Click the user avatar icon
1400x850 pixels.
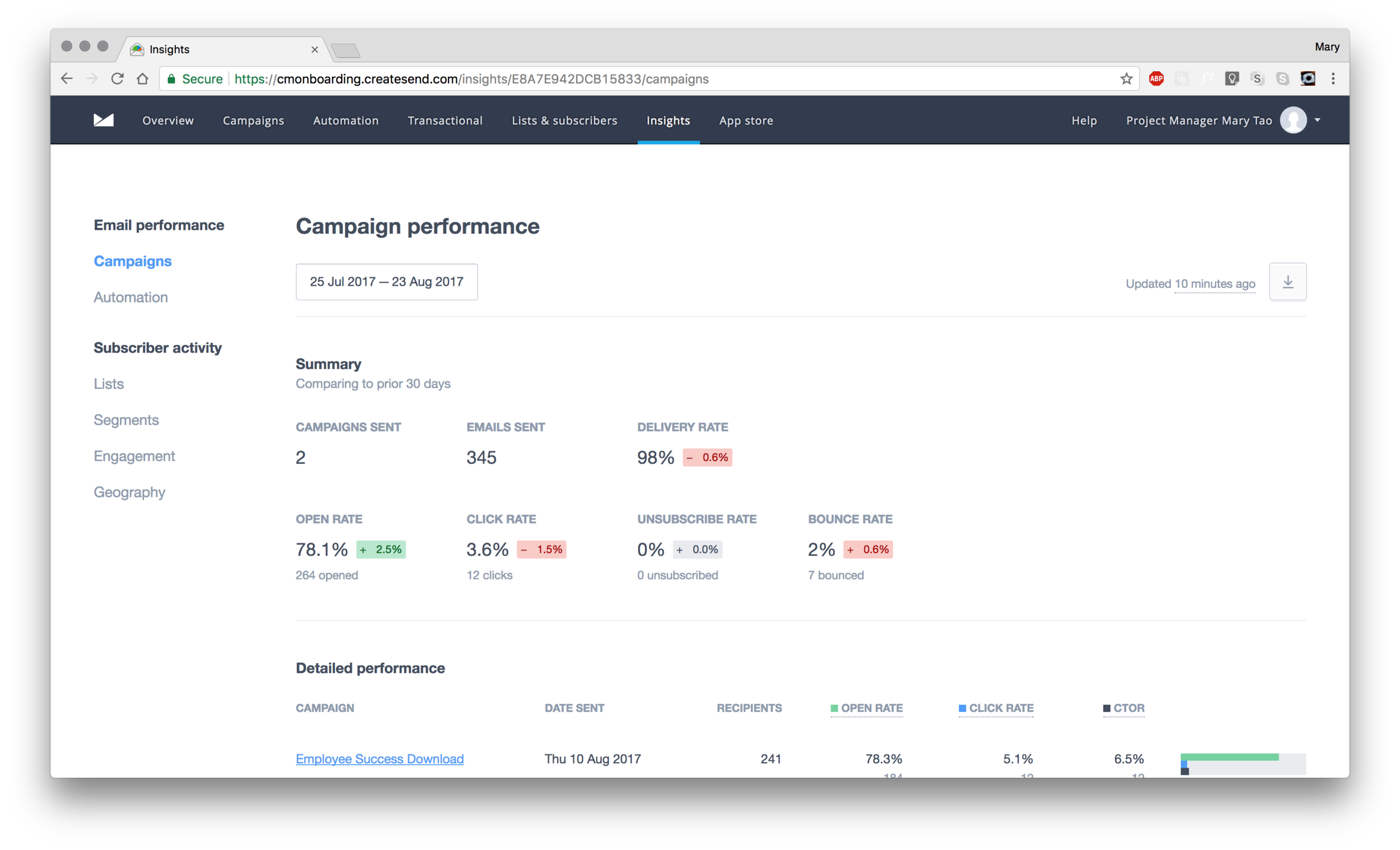tap(1293, 120)
